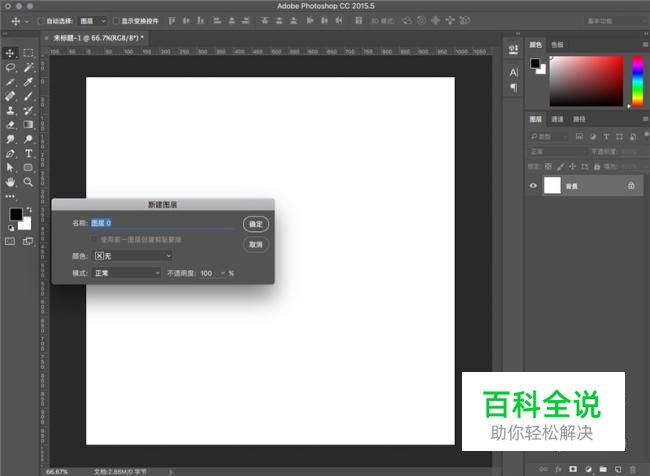Enable the 显示变换控件 checkbox
Viewport: 650px width, 476px height.
tap(115, 20)
